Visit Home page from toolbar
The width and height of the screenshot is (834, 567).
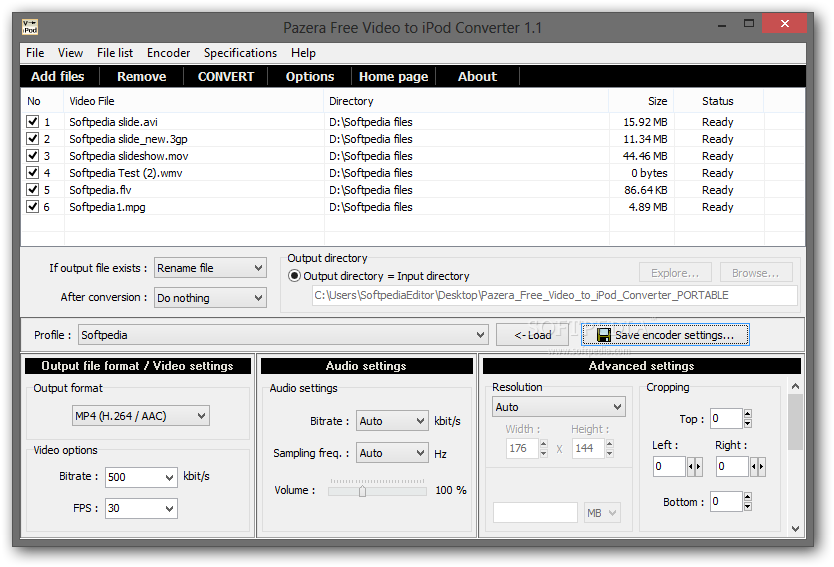coord(394,77)
